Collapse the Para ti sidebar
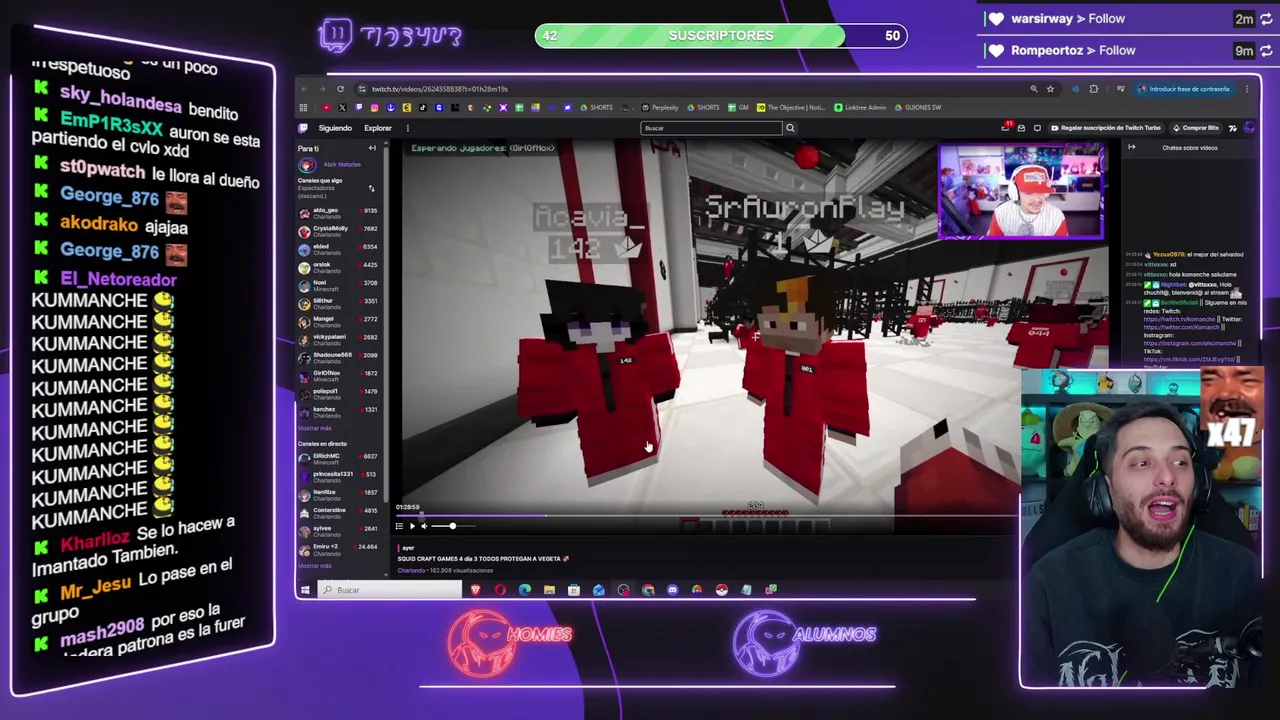This screenshot has height=720, width=1280. [372, 148]
